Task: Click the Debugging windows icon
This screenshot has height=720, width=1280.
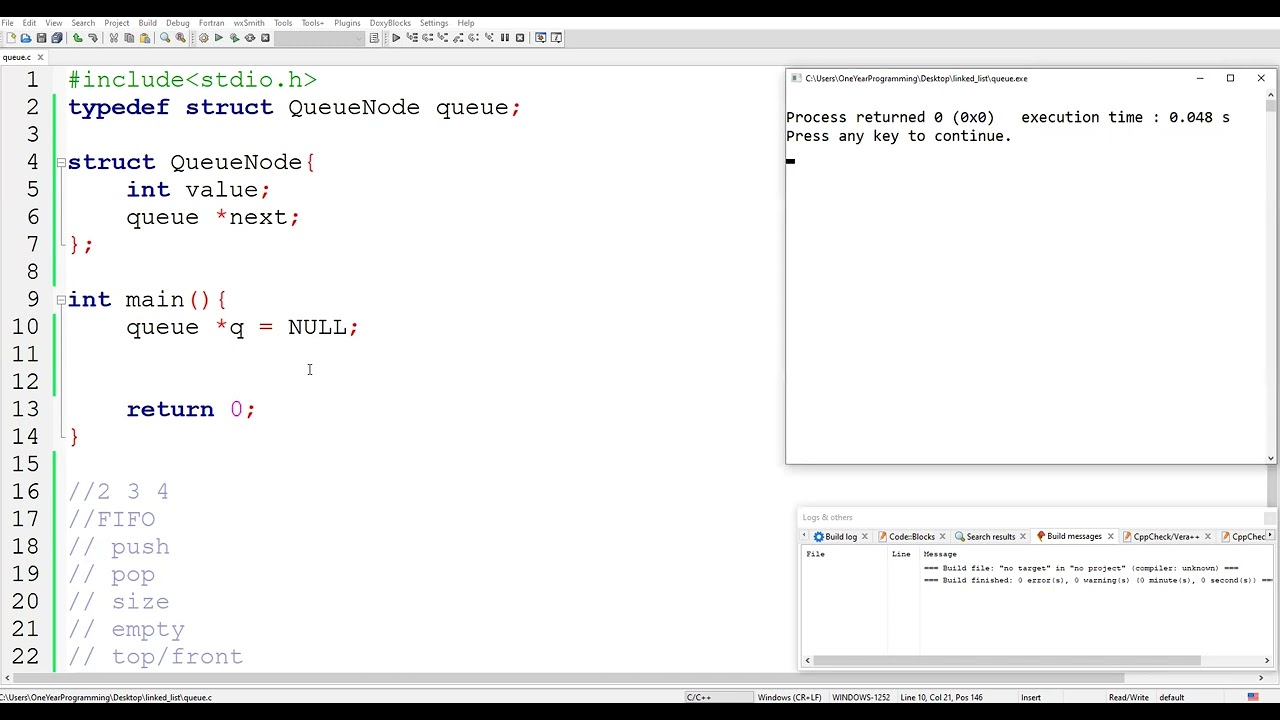Action: (x=540, y=38)
